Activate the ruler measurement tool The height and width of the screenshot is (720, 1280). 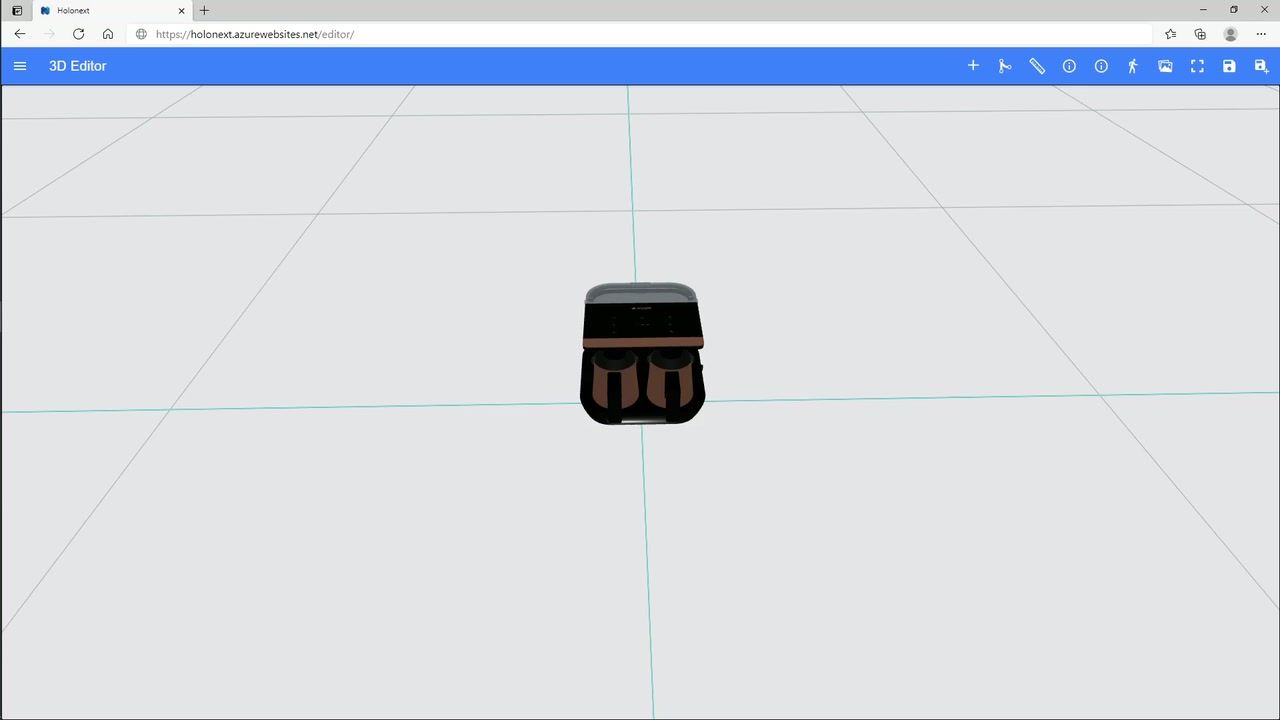click(x=1037, y=66)
